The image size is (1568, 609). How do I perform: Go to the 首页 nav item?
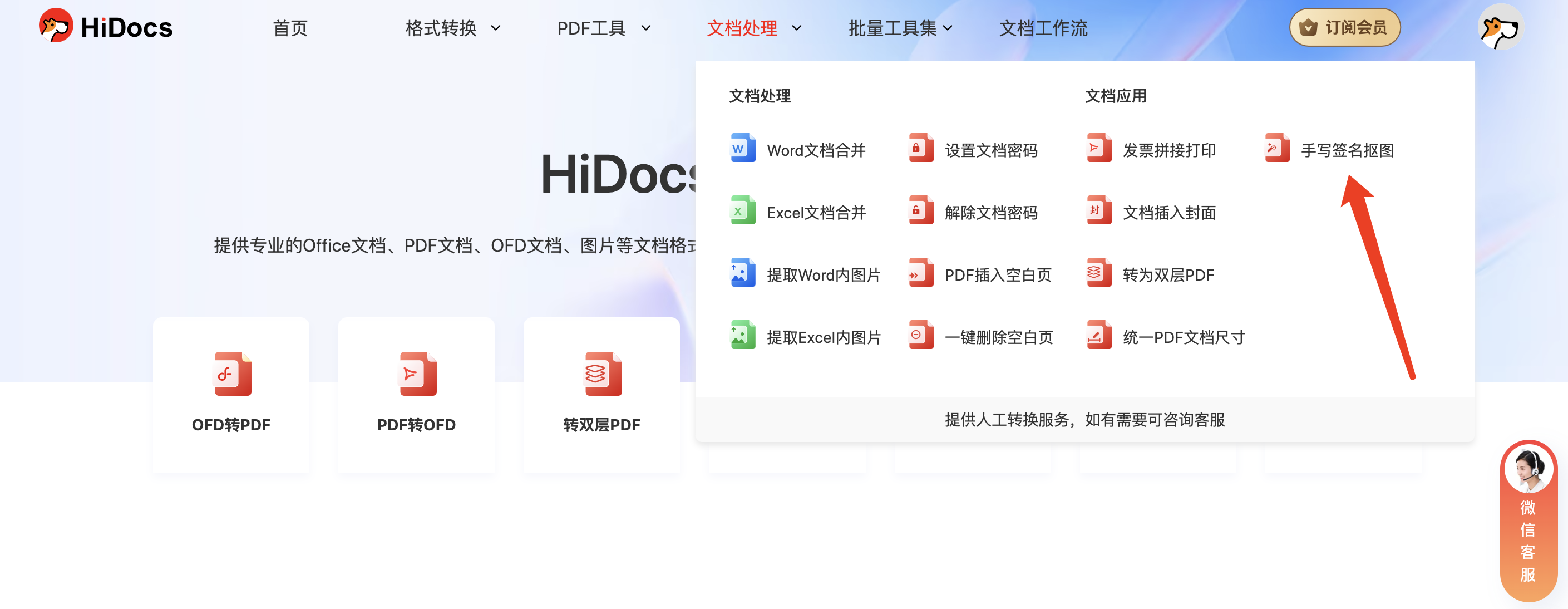[290, 28]
